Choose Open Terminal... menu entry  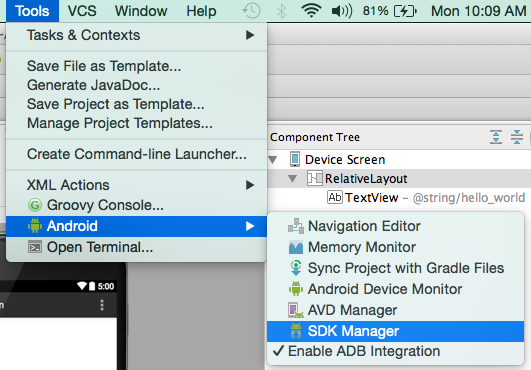pos(136,247)
